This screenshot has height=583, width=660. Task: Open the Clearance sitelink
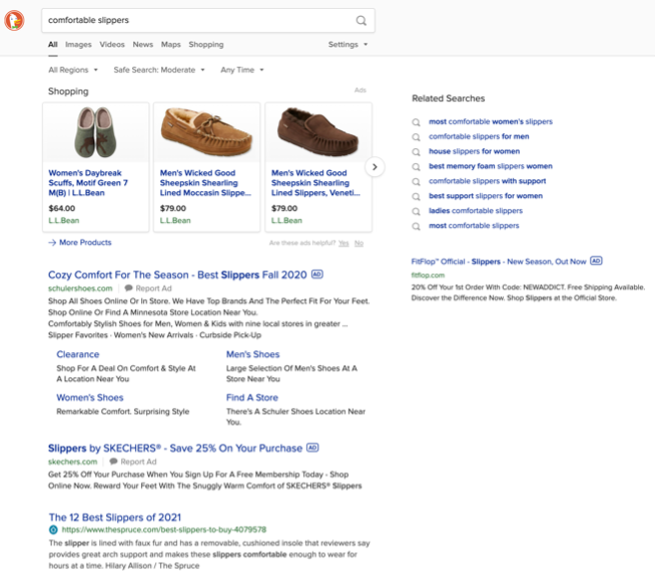click(78, 354)
